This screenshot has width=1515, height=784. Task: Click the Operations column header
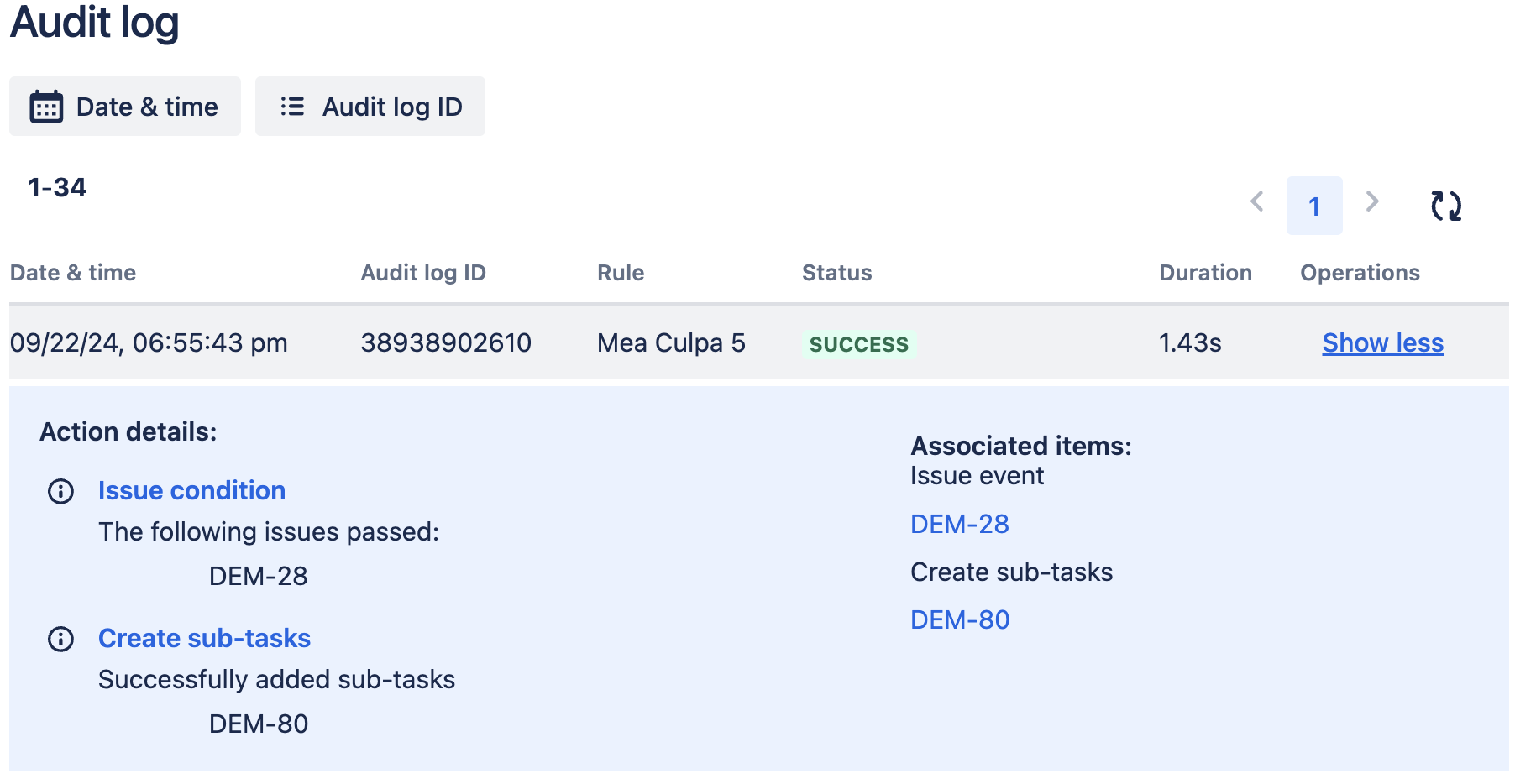click(1360, 273)
